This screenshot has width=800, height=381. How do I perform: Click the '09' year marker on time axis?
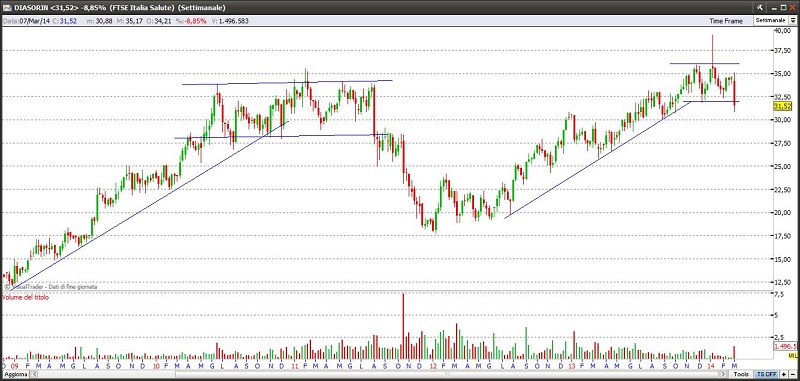pyautogui.click(x=14, y=366)
